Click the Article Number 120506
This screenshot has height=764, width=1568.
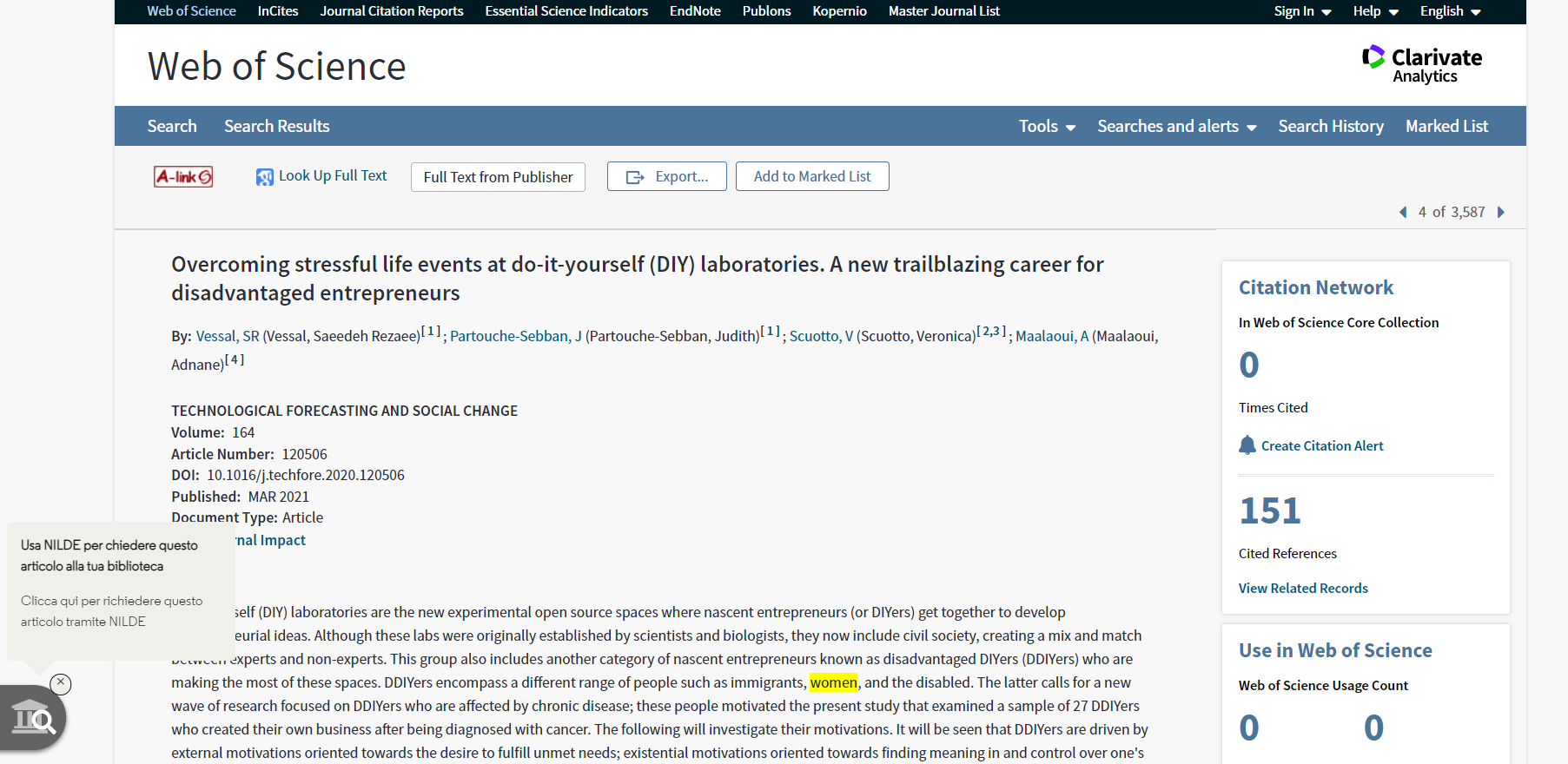click(305, 454)
